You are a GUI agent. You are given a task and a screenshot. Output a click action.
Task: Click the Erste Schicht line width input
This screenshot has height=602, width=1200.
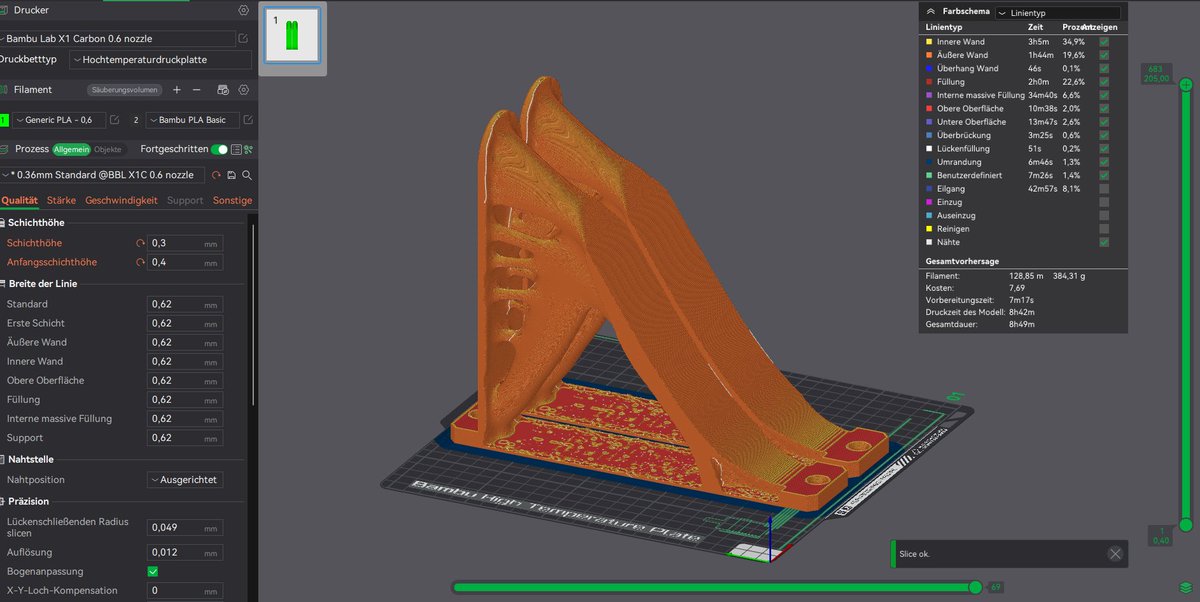pyautogui.click(x=185, y=323)
